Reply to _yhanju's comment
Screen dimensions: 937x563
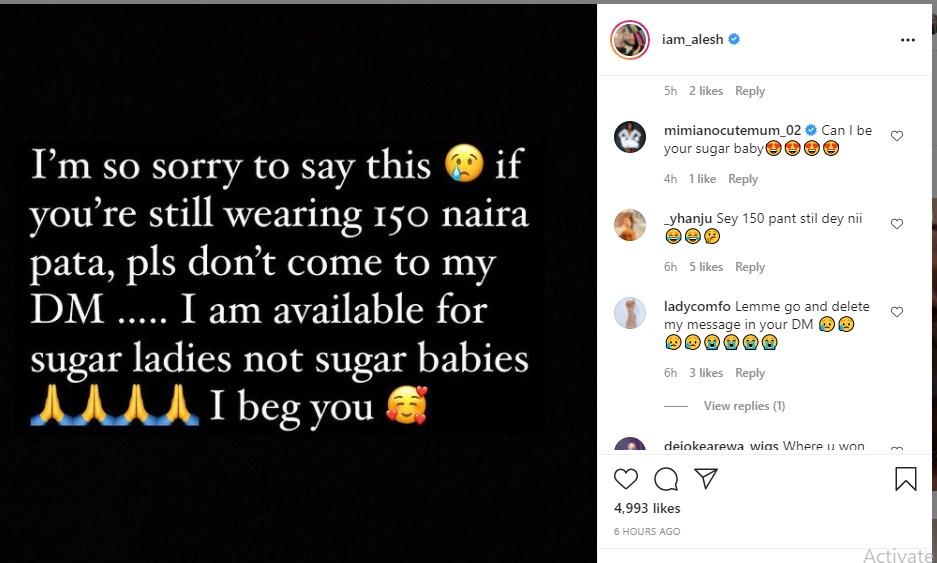750,267
